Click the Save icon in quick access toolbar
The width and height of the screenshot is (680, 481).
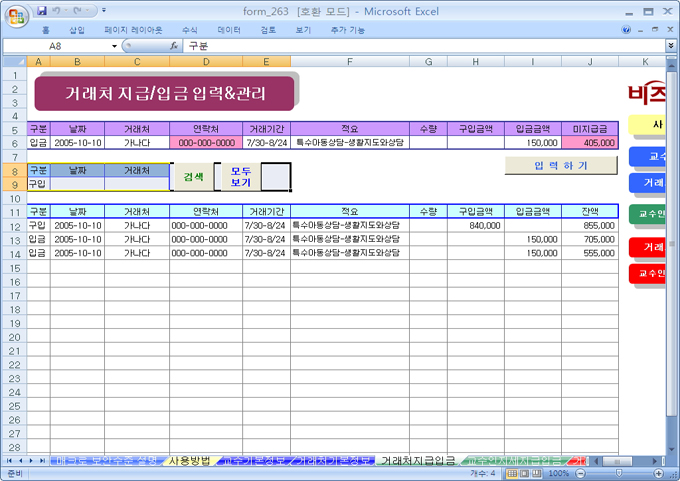43,10
